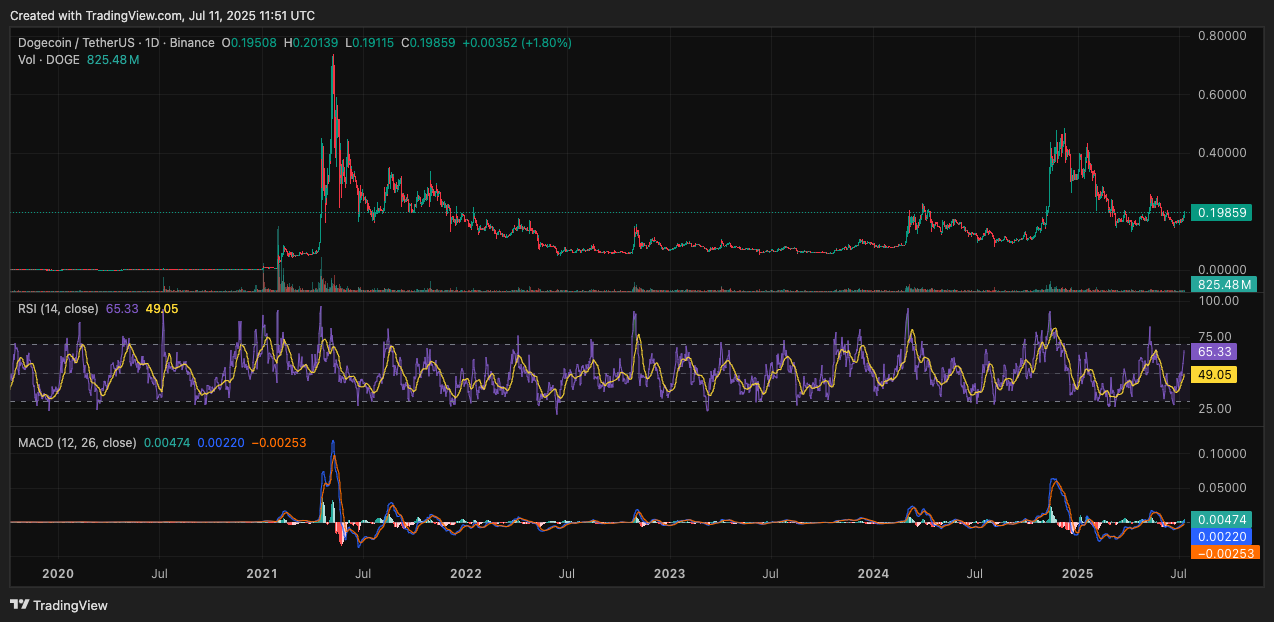
Task: Click the 2020 label on the time axis
Action: [x=58, y=574]
